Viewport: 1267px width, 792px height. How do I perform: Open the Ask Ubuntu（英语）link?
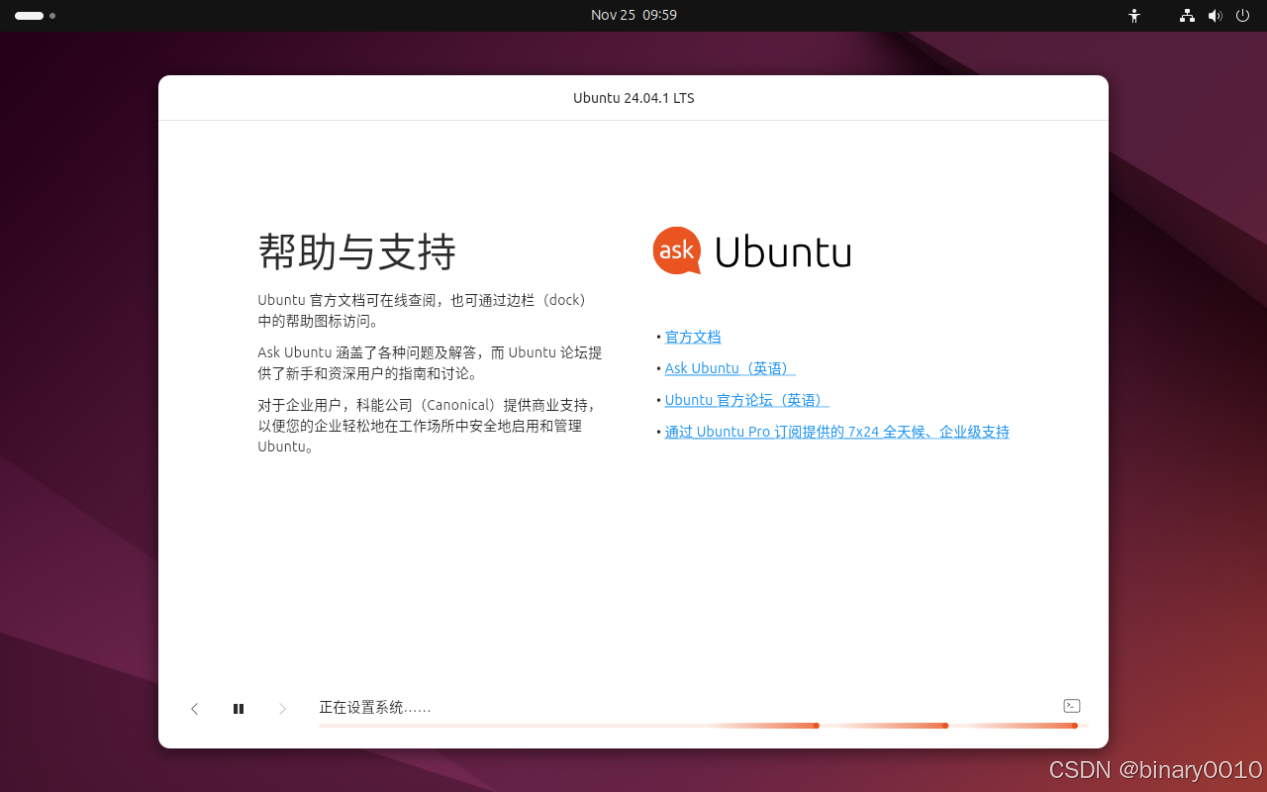coord(729,368)
